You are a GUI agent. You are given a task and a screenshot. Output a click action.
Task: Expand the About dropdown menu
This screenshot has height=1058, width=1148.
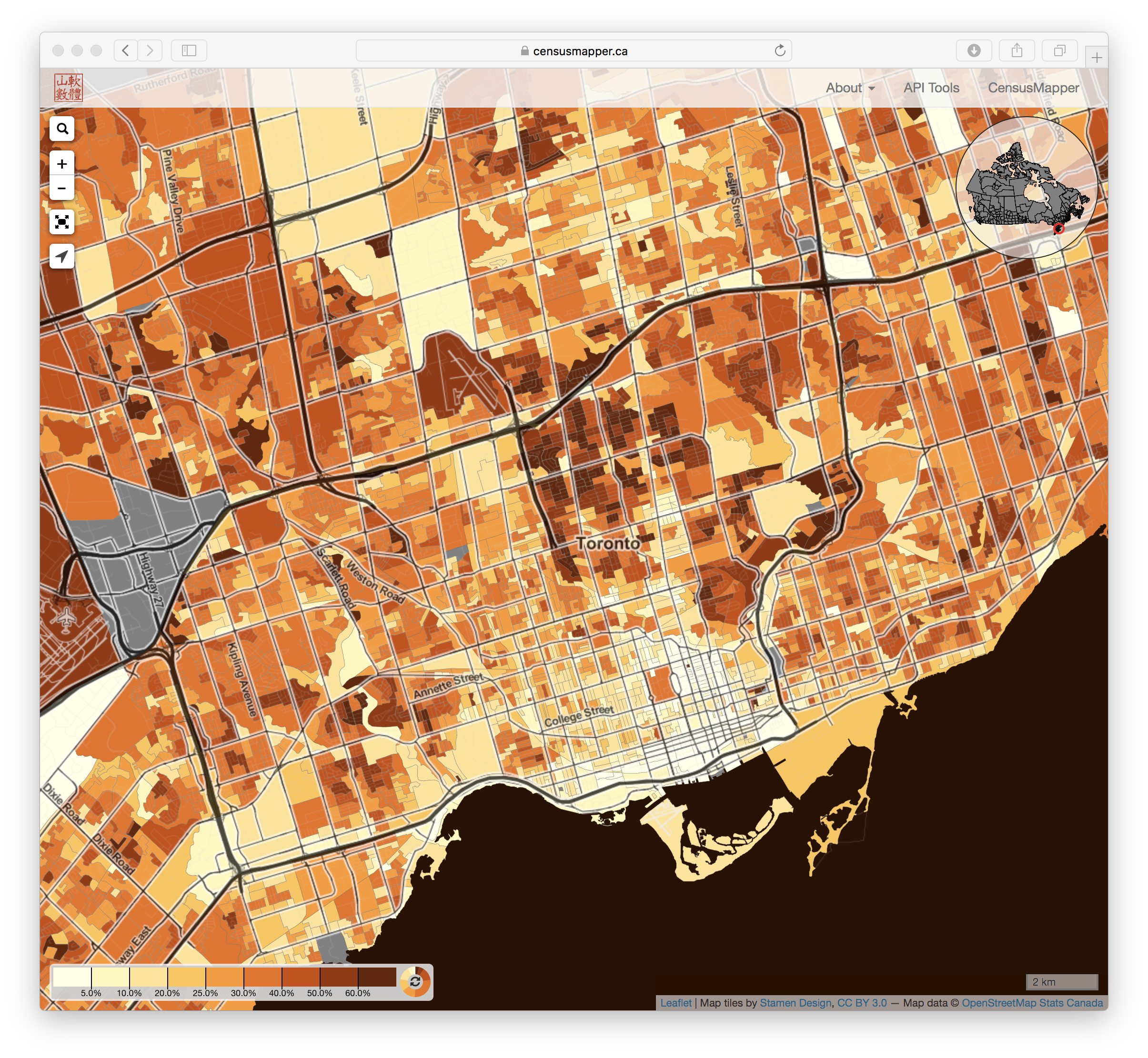coord(850,88)
